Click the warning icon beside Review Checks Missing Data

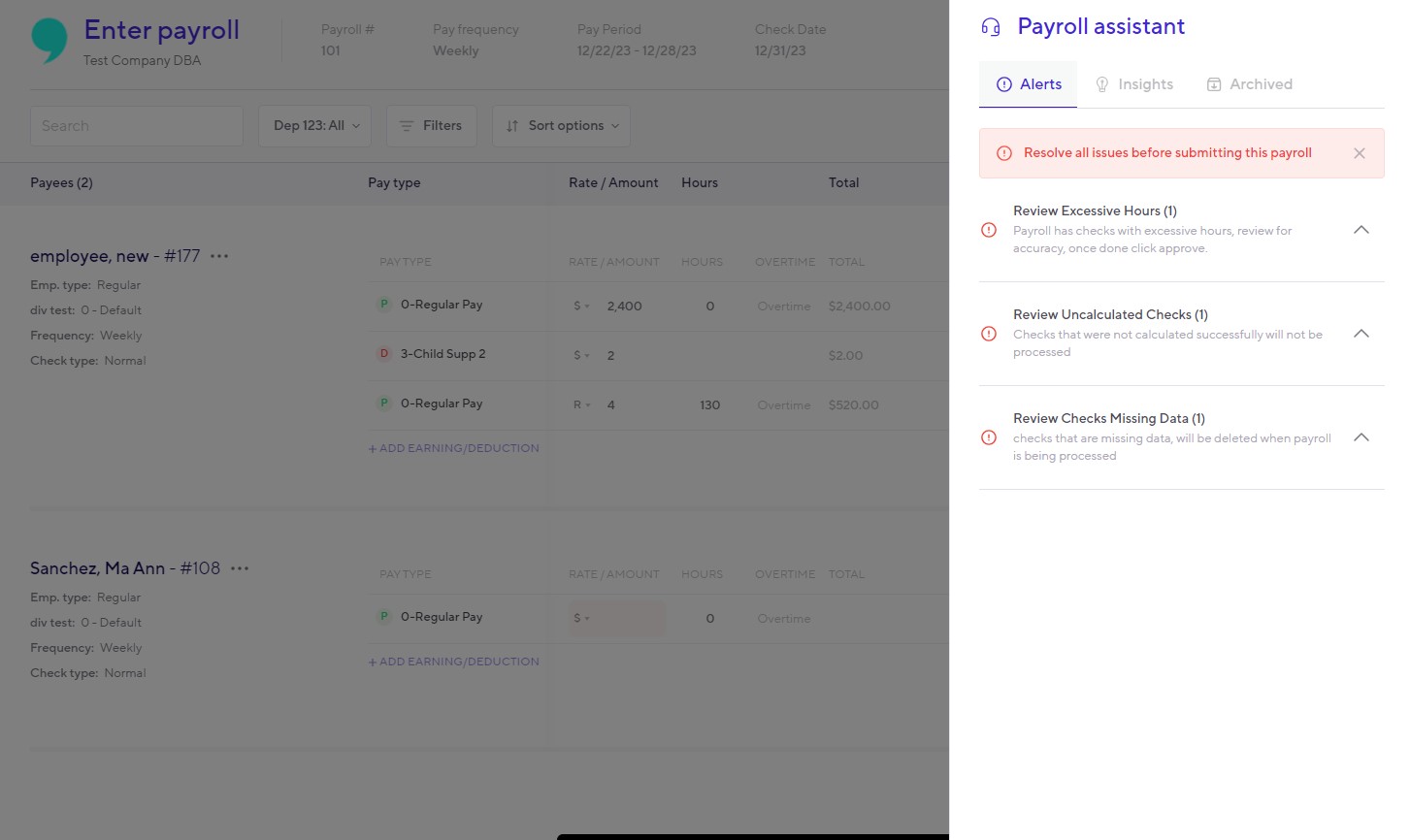[x=989, y=437]
